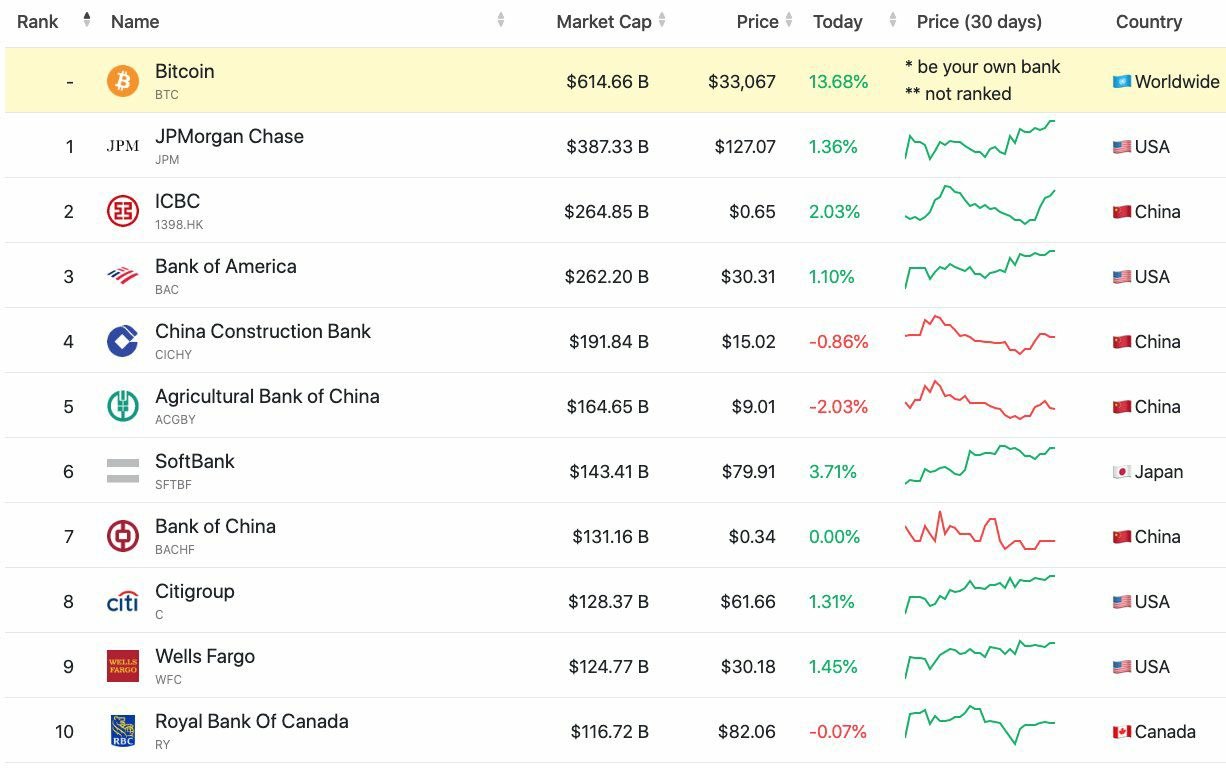
Task: Click the Country column header
Action: coord(1148,22)
